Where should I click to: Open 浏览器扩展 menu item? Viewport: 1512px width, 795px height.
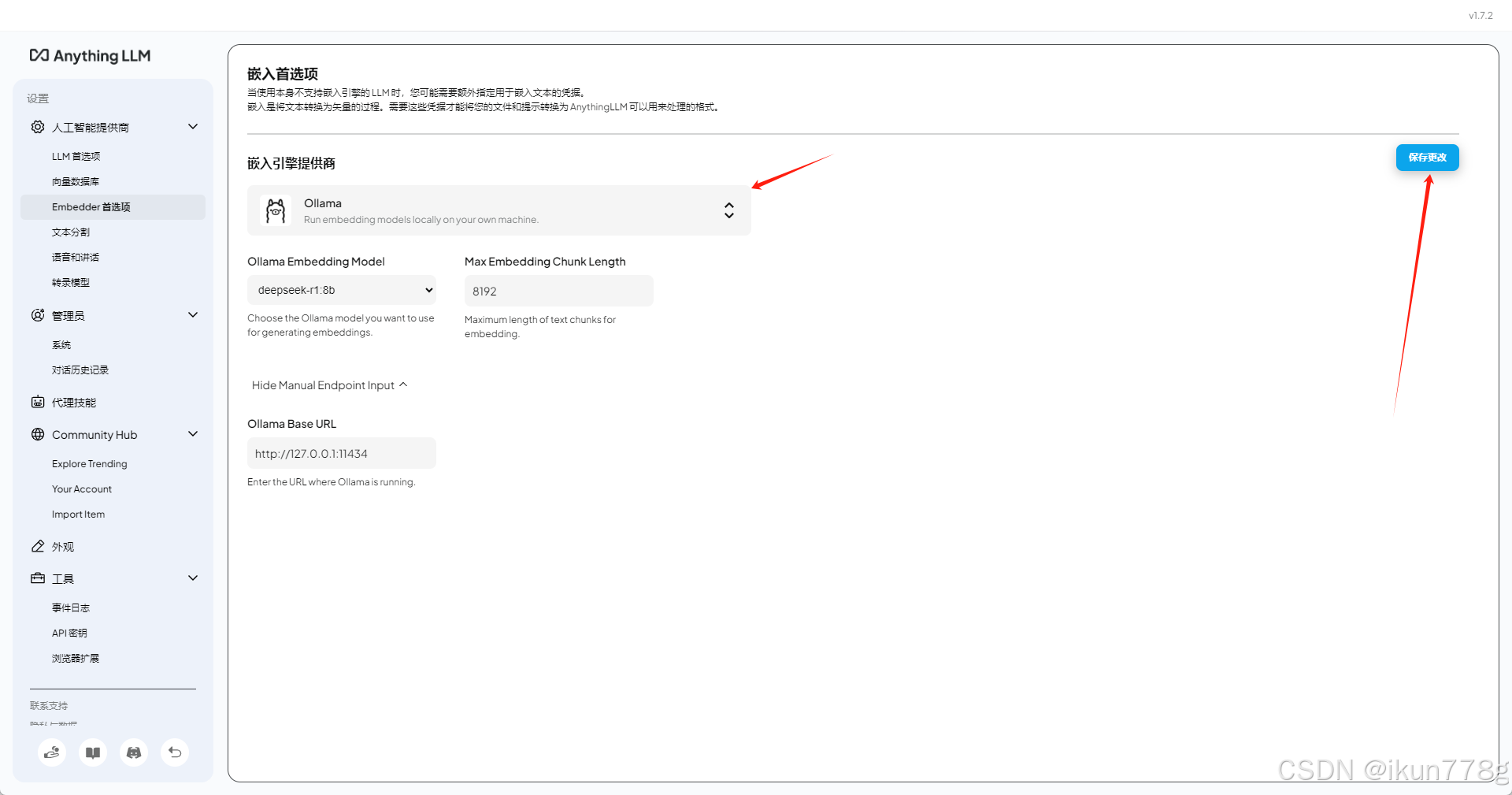coord(76,658)
